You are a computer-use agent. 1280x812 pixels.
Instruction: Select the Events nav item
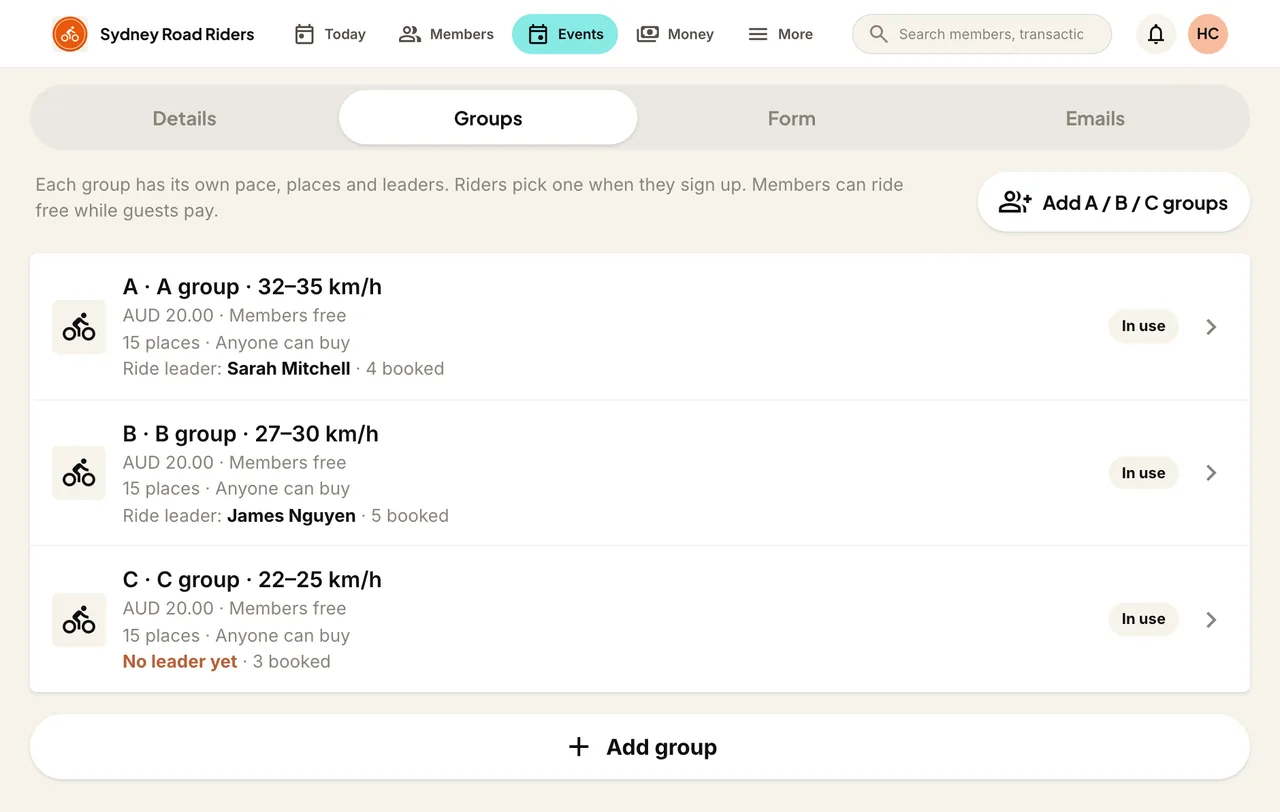pyautogui.click(x=565, y=34)
